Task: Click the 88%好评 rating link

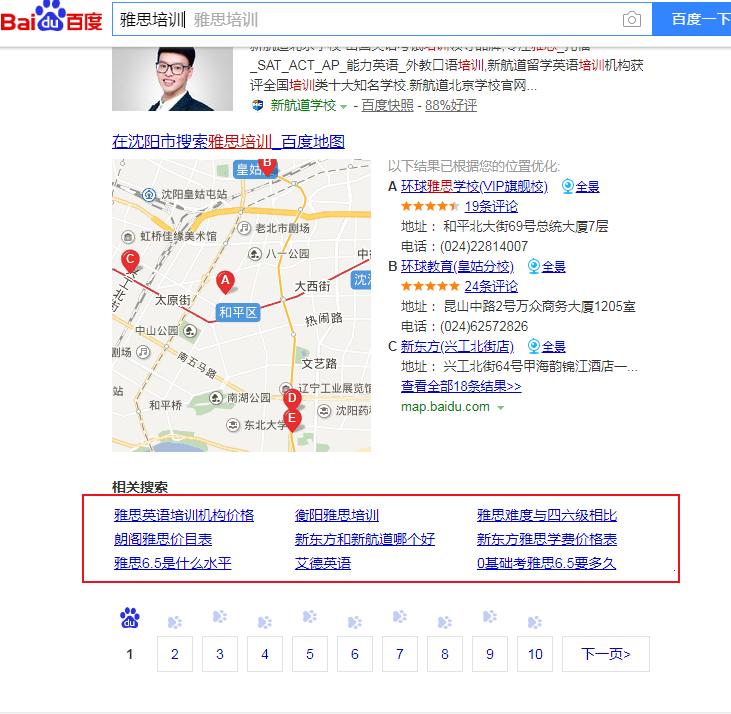Action: pos(451,106)
